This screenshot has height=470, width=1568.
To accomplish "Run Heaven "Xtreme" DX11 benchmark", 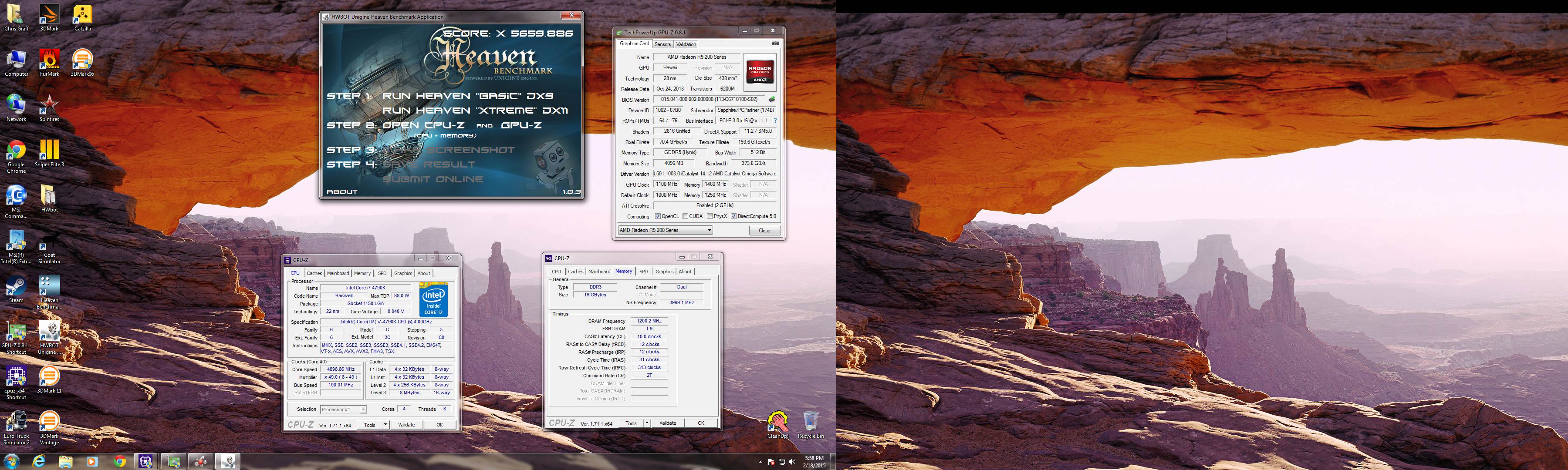I will tap(475, 111).
